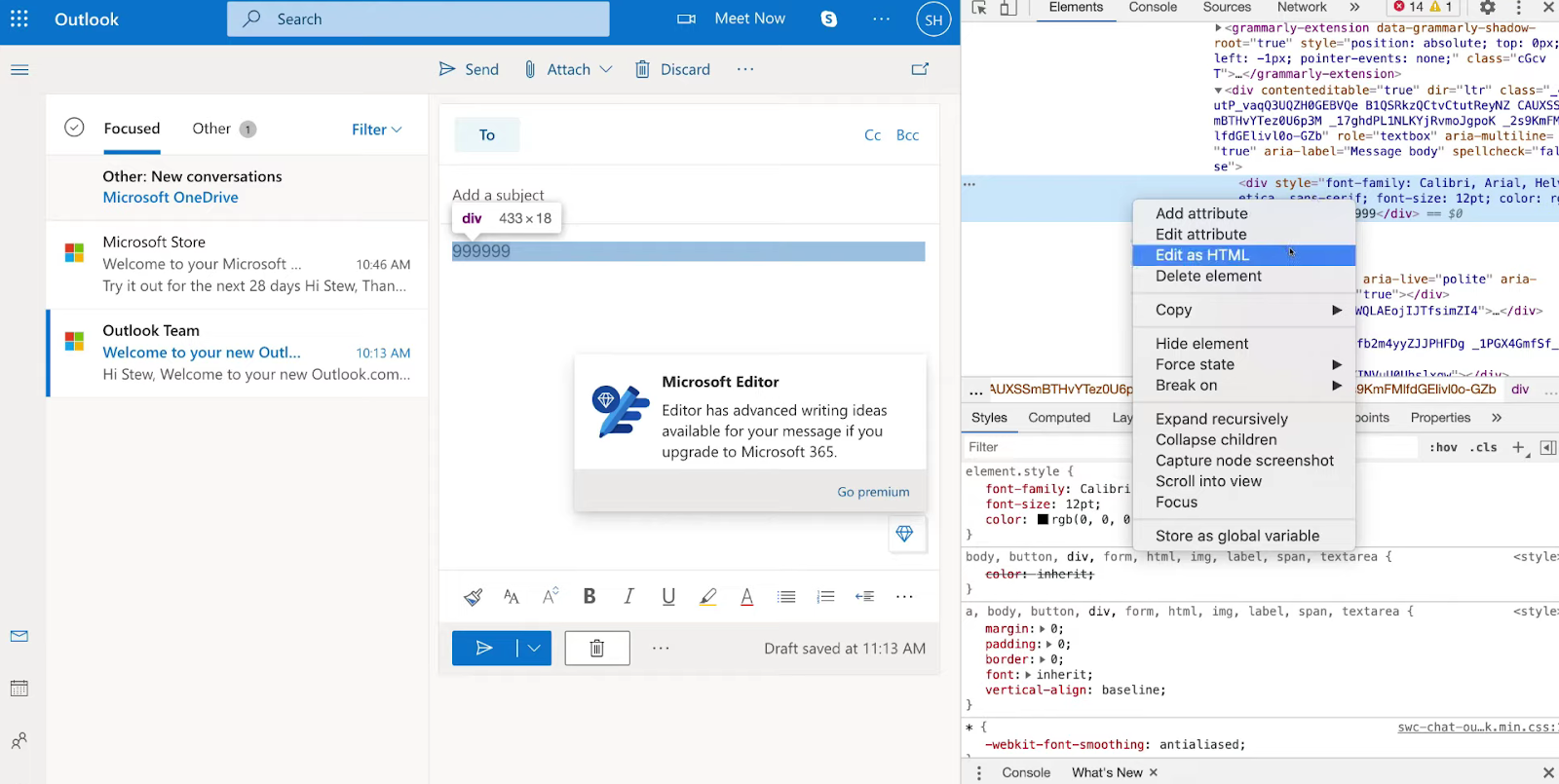Open the font color tool
The width and height of the screenshot is (1559, 784).
747,597
